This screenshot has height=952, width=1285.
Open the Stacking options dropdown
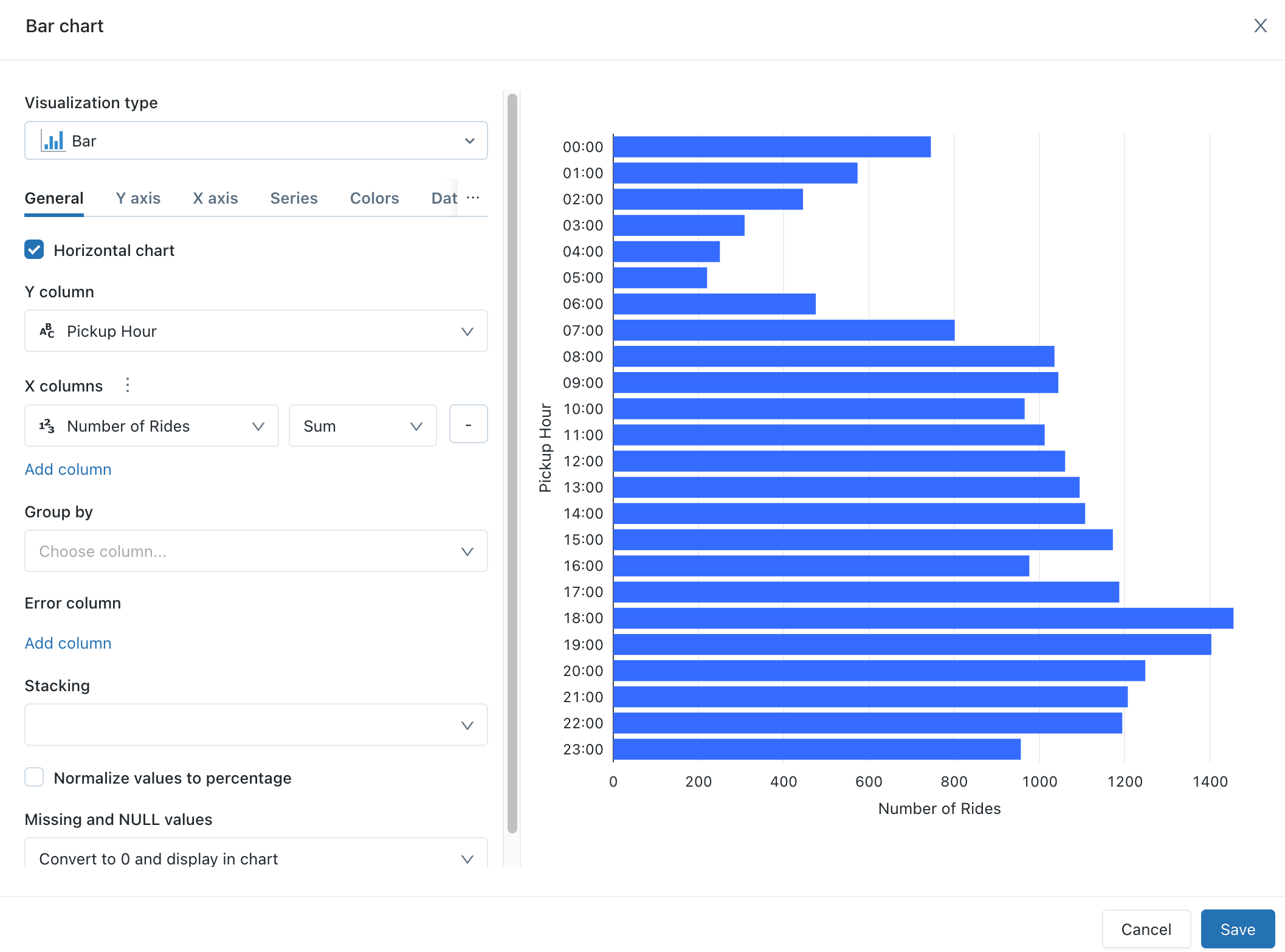coord(254,724)
